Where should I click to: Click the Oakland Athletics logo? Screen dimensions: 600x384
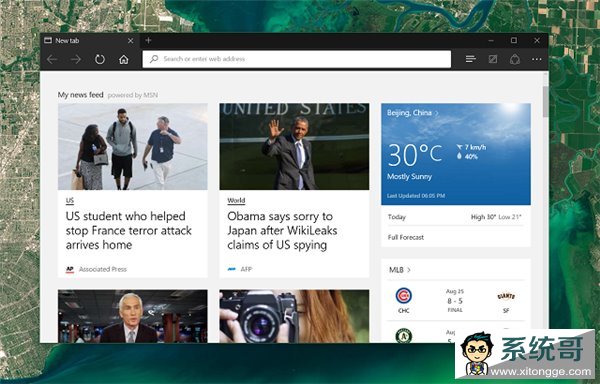click(x=403, y=335)
